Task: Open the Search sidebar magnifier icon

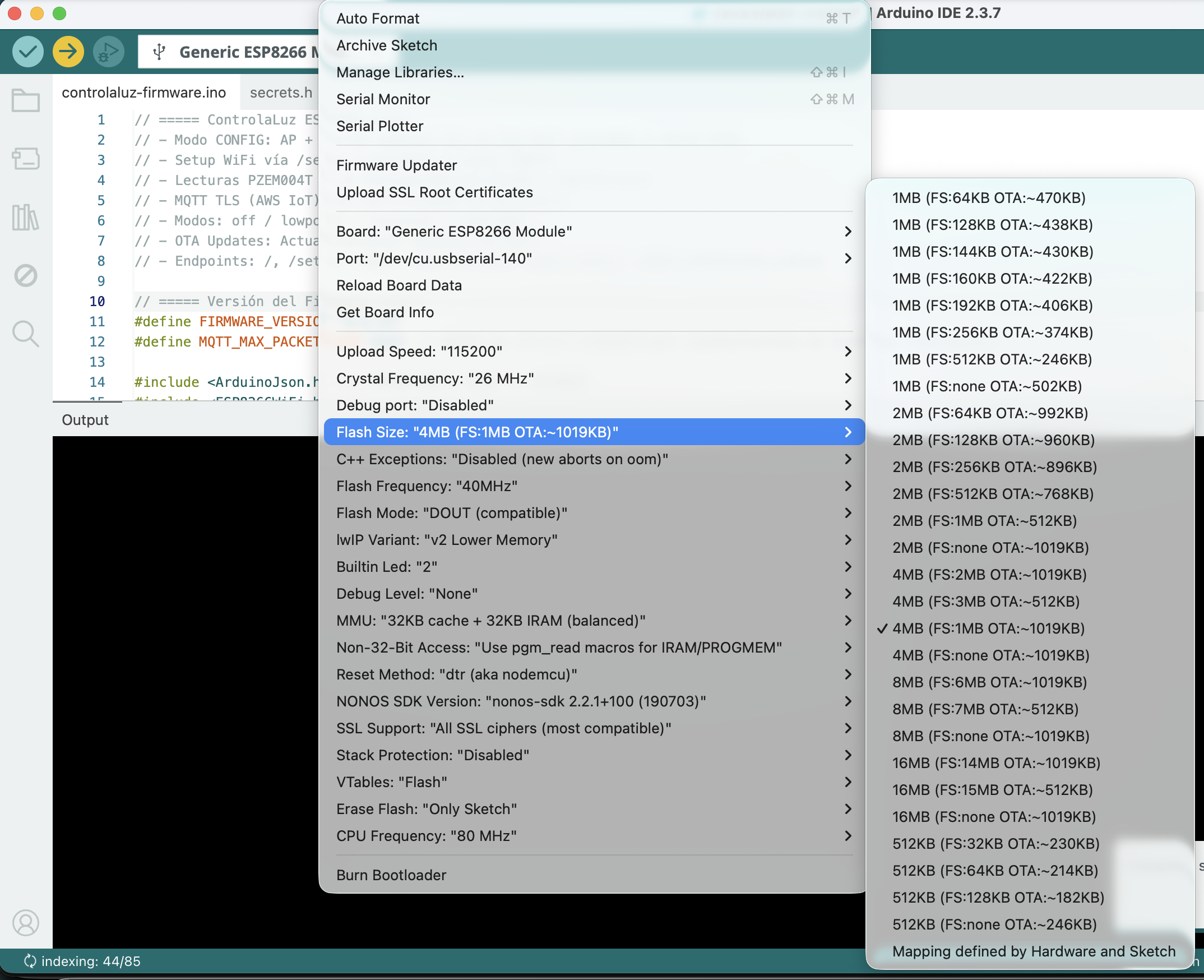Action: (x=25, y=334)
